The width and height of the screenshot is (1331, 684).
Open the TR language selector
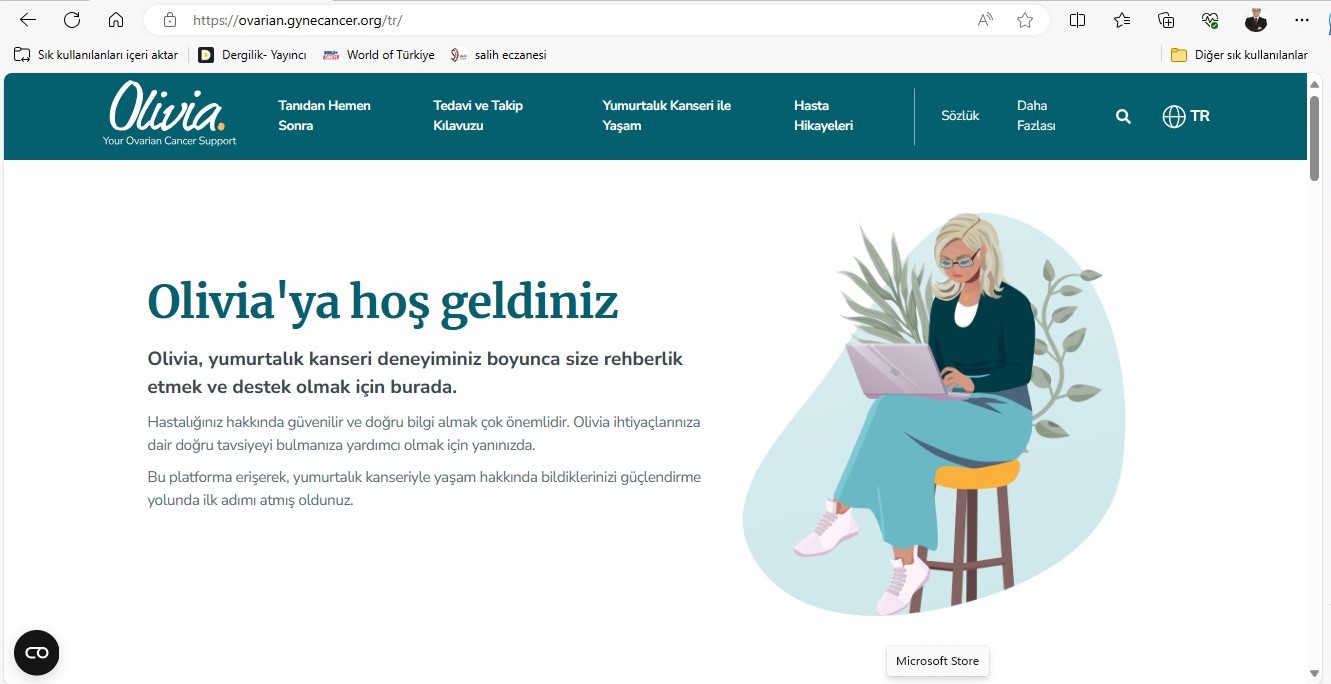1186,116
